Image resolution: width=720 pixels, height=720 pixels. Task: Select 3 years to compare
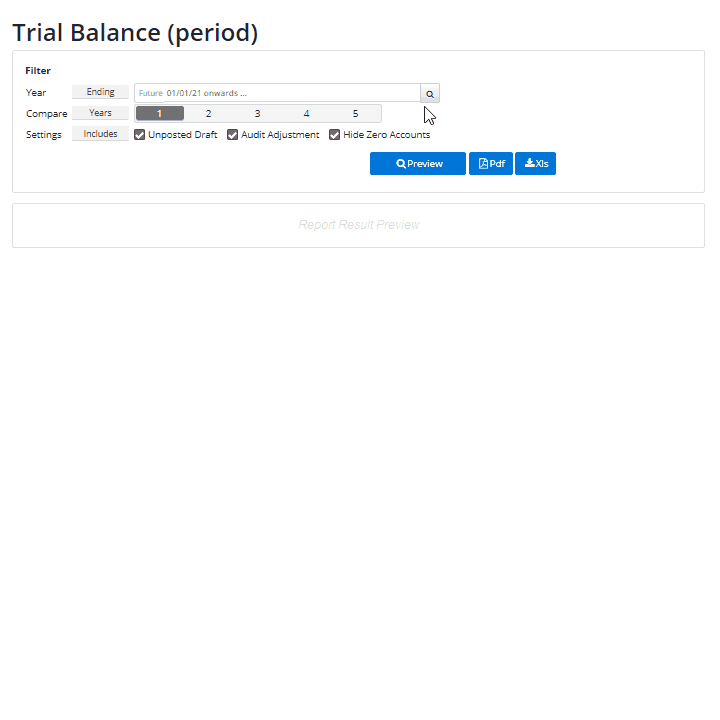point(258,113)
